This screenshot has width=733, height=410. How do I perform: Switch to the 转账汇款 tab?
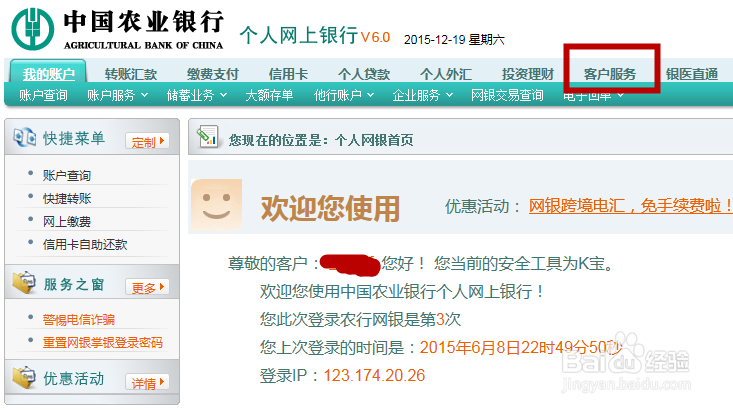point(131,74)
